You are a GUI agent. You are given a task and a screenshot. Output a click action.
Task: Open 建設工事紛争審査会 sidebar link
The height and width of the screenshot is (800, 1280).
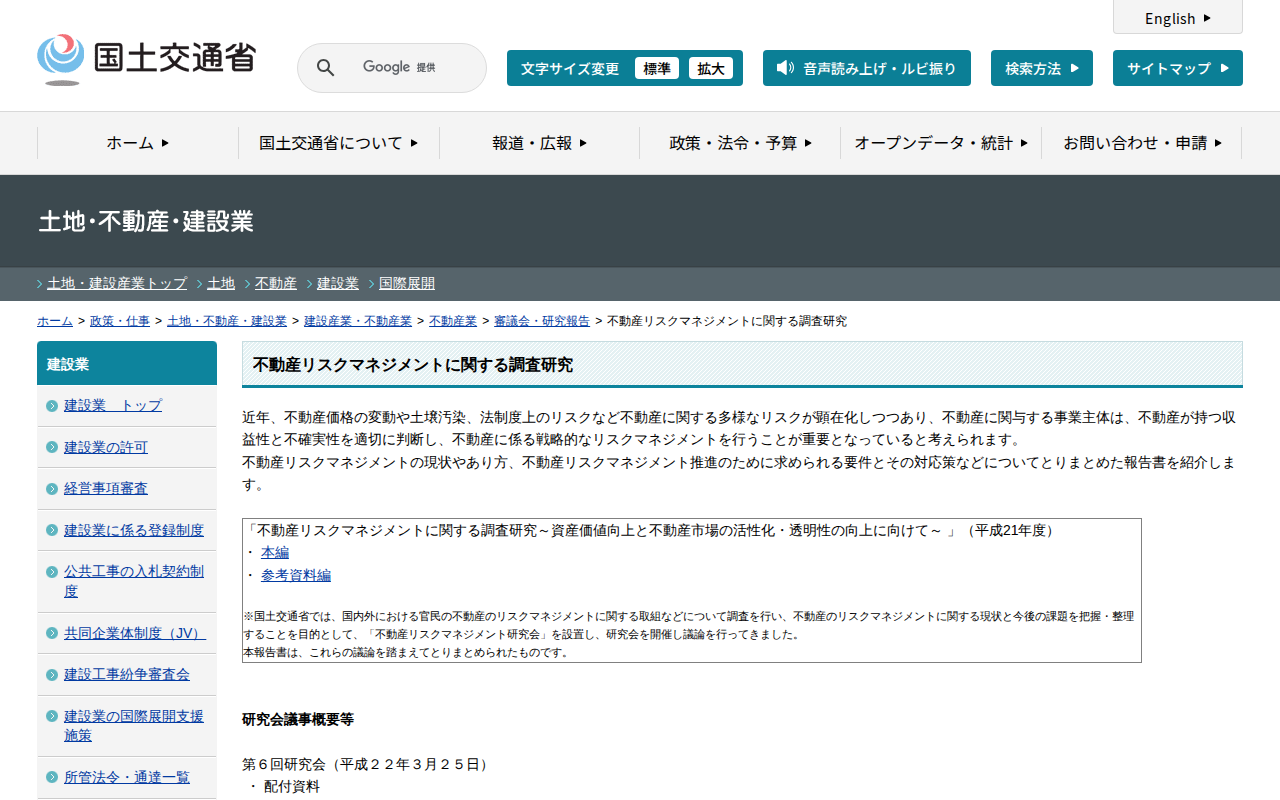(x=127, y=674)
